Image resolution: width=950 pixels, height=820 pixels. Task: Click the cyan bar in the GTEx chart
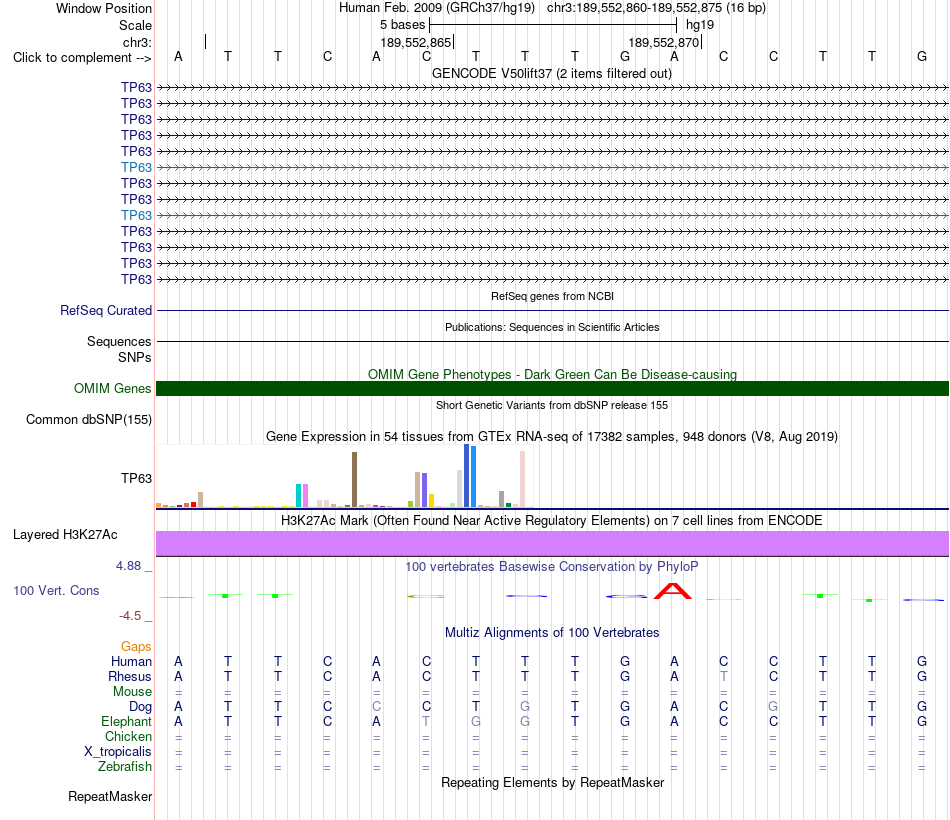299,495
